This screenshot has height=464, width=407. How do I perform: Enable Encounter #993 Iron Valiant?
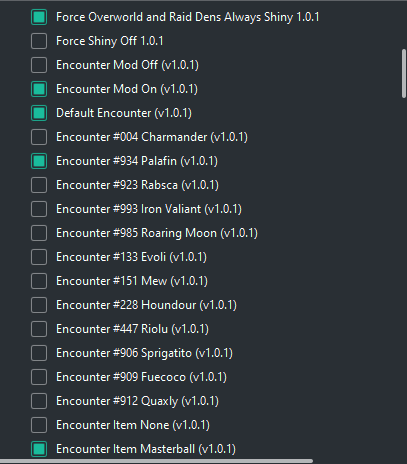coord(39,209)
